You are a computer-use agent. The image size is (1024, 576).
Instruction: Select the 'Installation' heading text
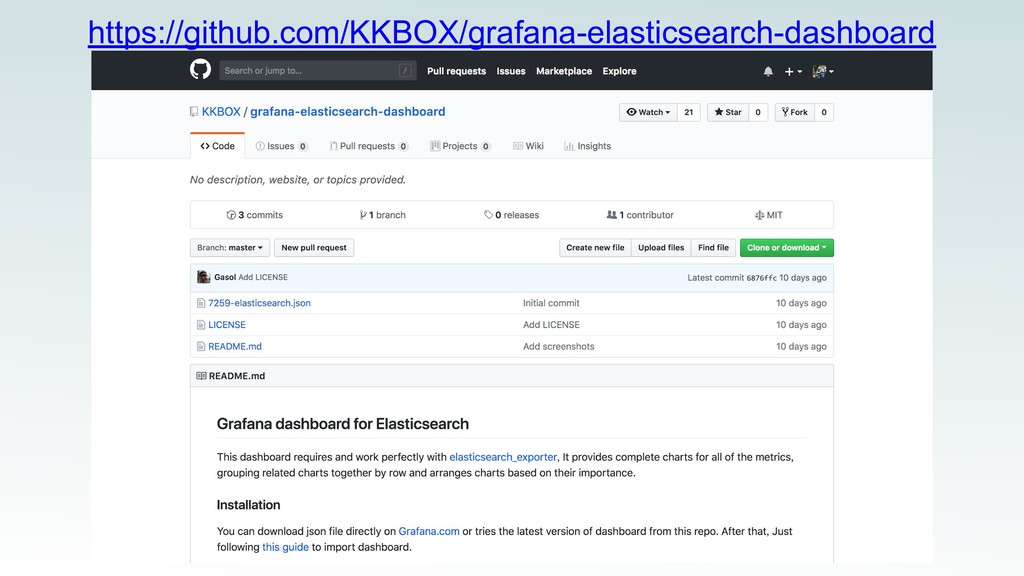[248, 505]
